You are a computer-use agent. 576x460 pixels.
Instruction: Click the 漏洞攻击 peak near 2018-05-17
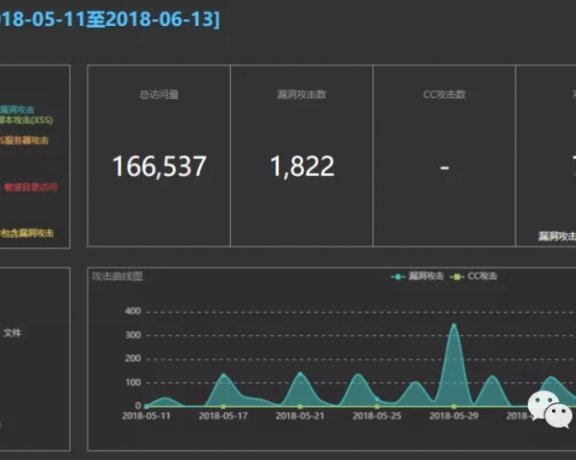[x=224, y=375]
